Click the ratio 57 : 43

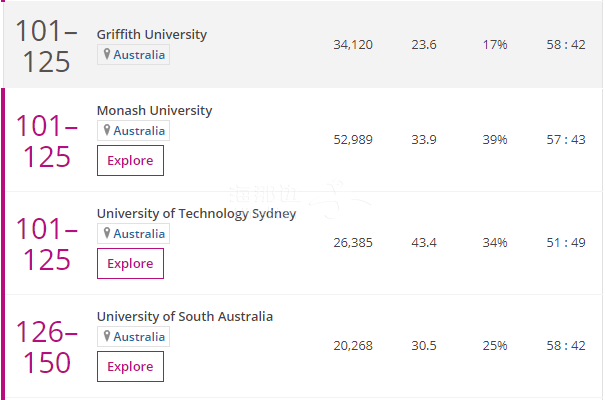(566, 140)
